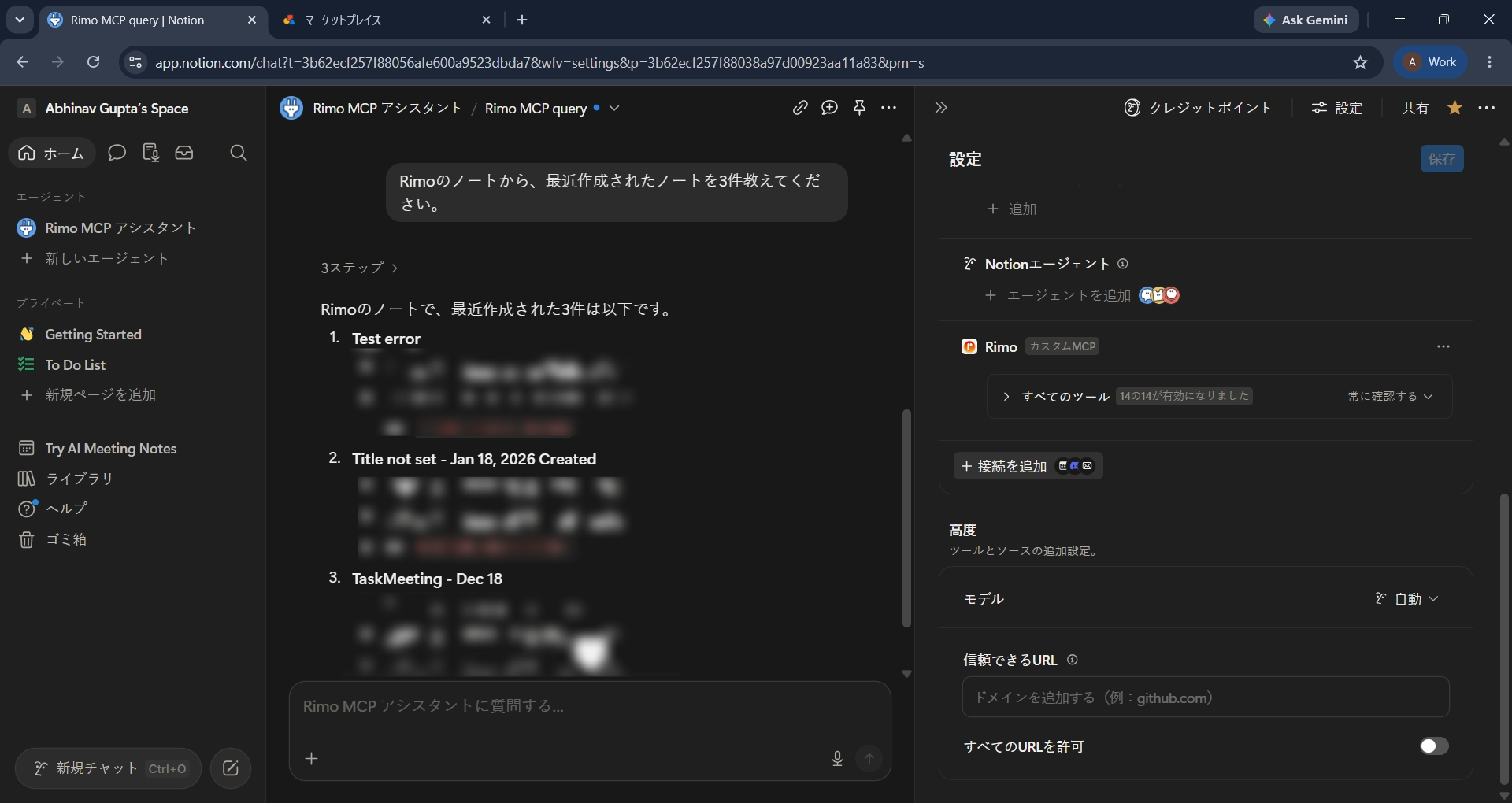The image size is (1512, 803).
Task: Open the chat header three-dot menu
Action: pyautogui.click(x=889, y=108)
